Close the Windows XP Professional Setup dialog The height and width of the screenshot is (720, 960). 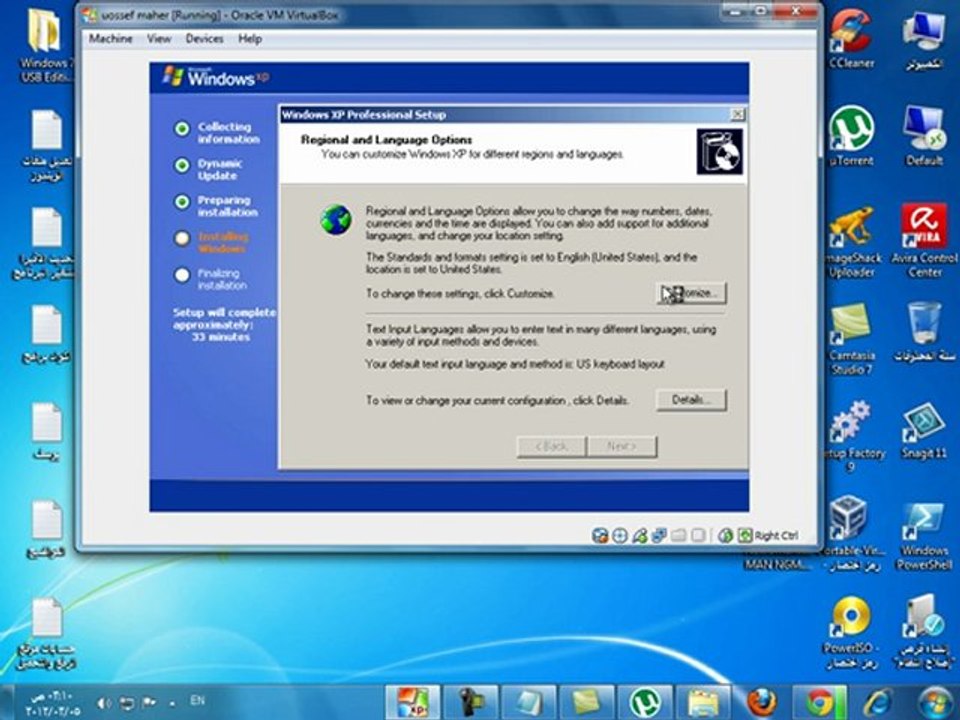(x=738, y=114)
